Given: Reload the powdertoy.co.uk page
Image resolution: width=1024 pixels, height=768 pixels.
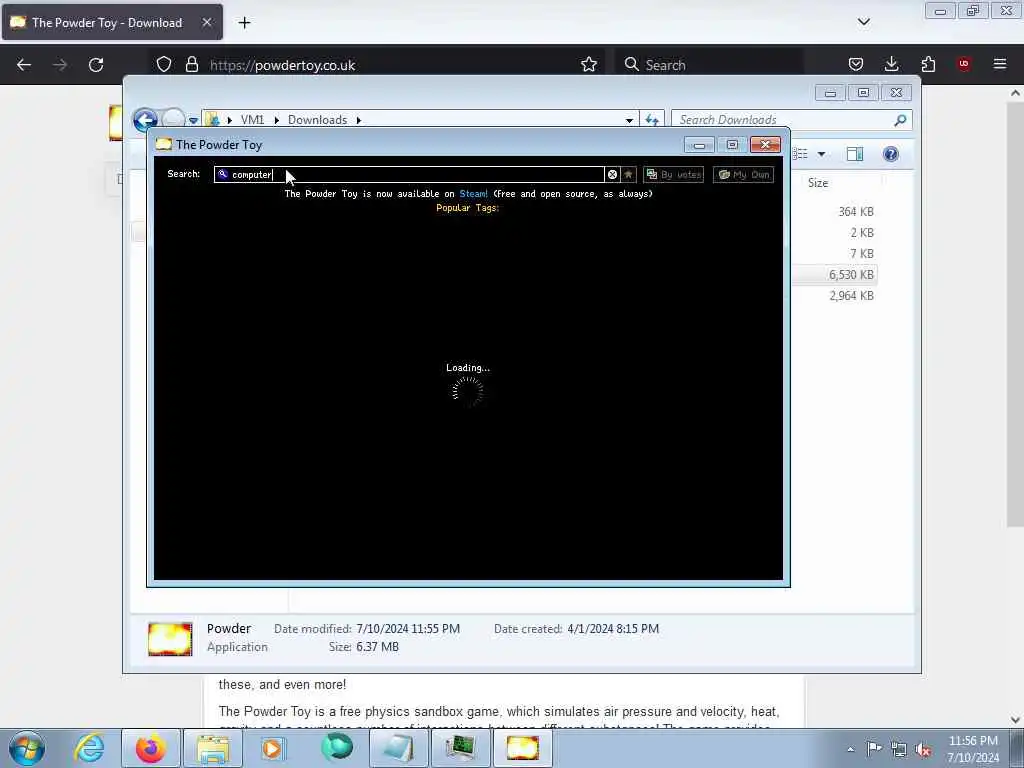Looking at the screenshot, I should (96, 65).
